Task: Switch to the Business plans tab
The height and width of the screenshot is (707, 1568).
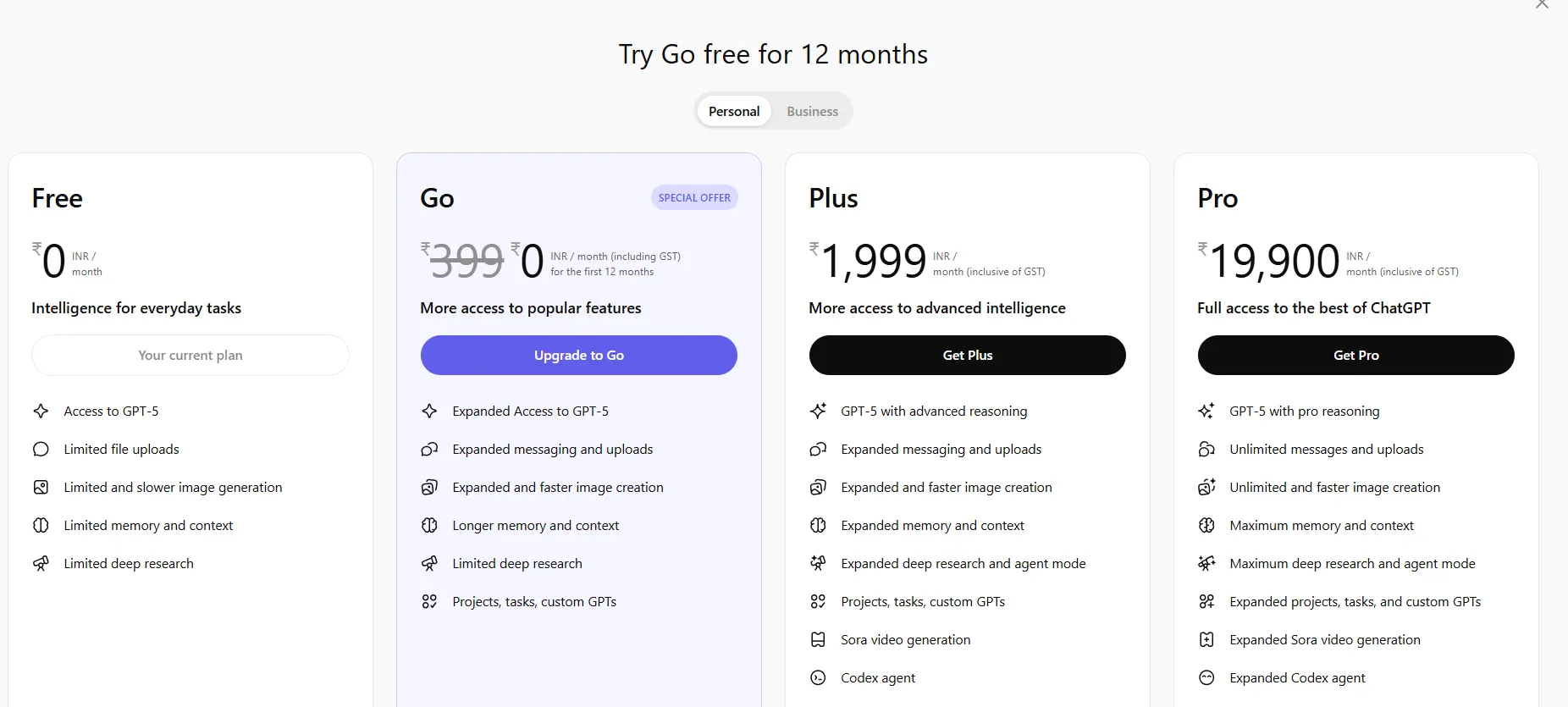Action: pyautogui.click(x=812, y=111)
